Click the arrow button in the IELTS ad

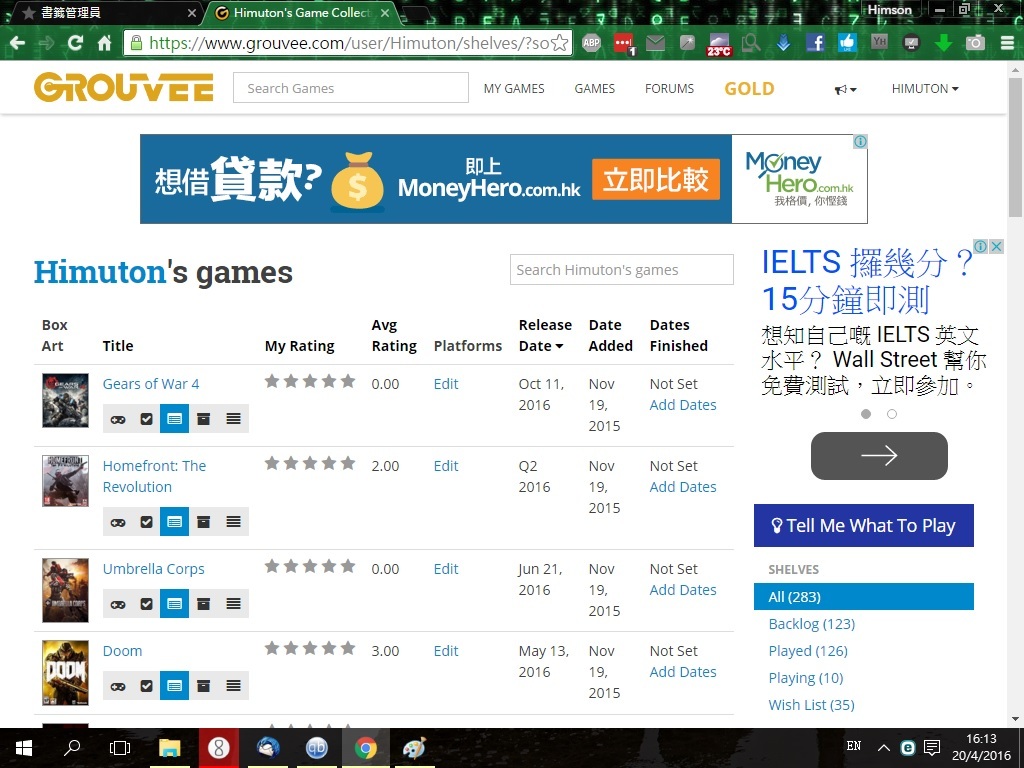click(x=879, y=456)
